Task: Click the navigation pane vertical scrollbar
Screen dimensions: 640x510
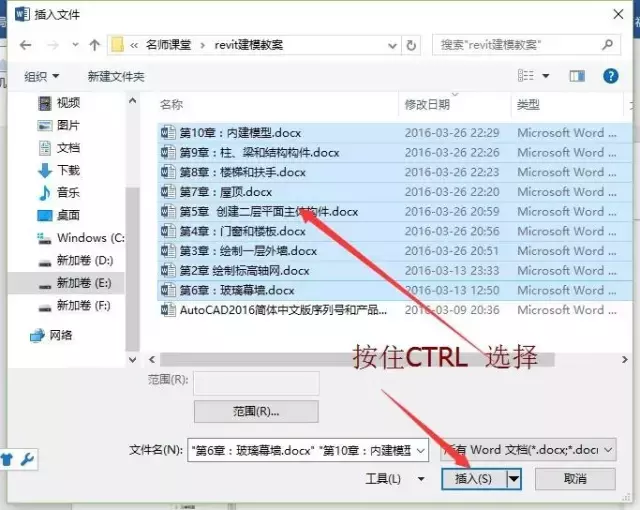Action: 132,269
